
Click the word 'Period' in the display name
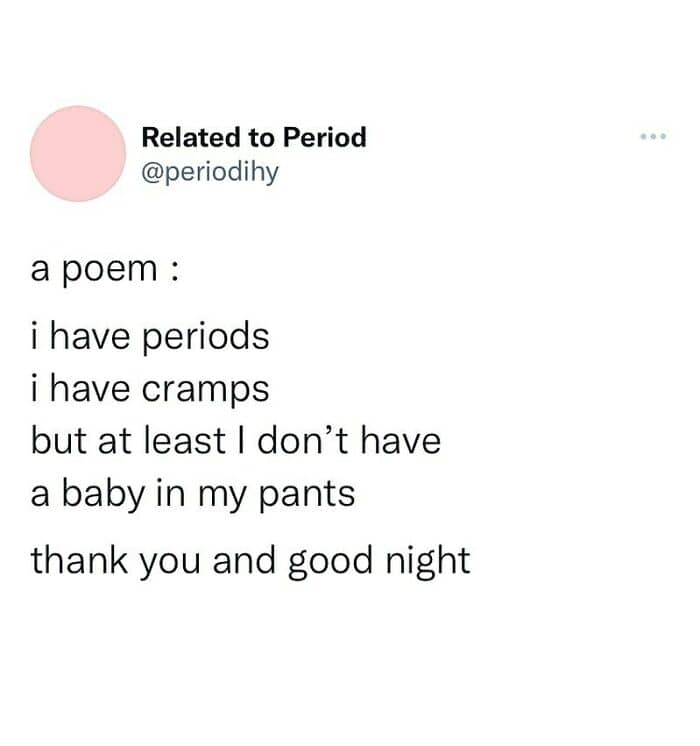point(325,137)
